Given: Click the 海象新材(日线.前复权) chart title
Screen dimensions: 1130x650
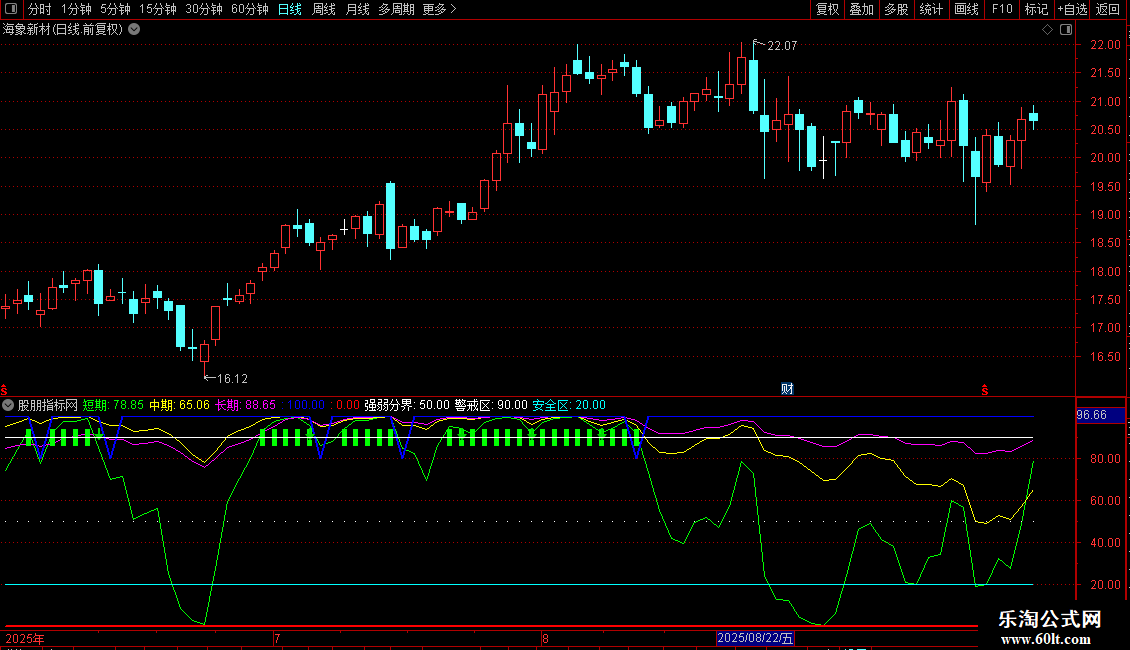Looking at the screenshot, I should click(63, 30).
